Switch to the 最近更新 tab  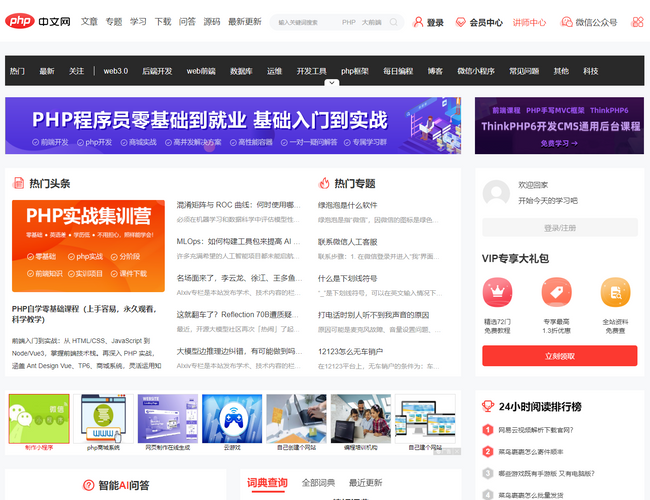[365, 483]
